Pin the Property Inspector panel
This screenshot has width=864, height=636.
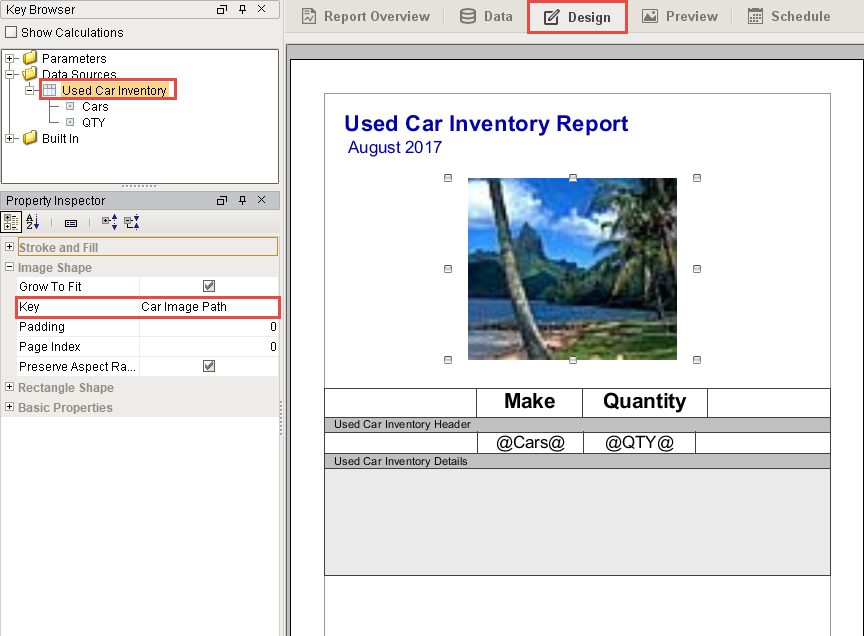point(242,201)
